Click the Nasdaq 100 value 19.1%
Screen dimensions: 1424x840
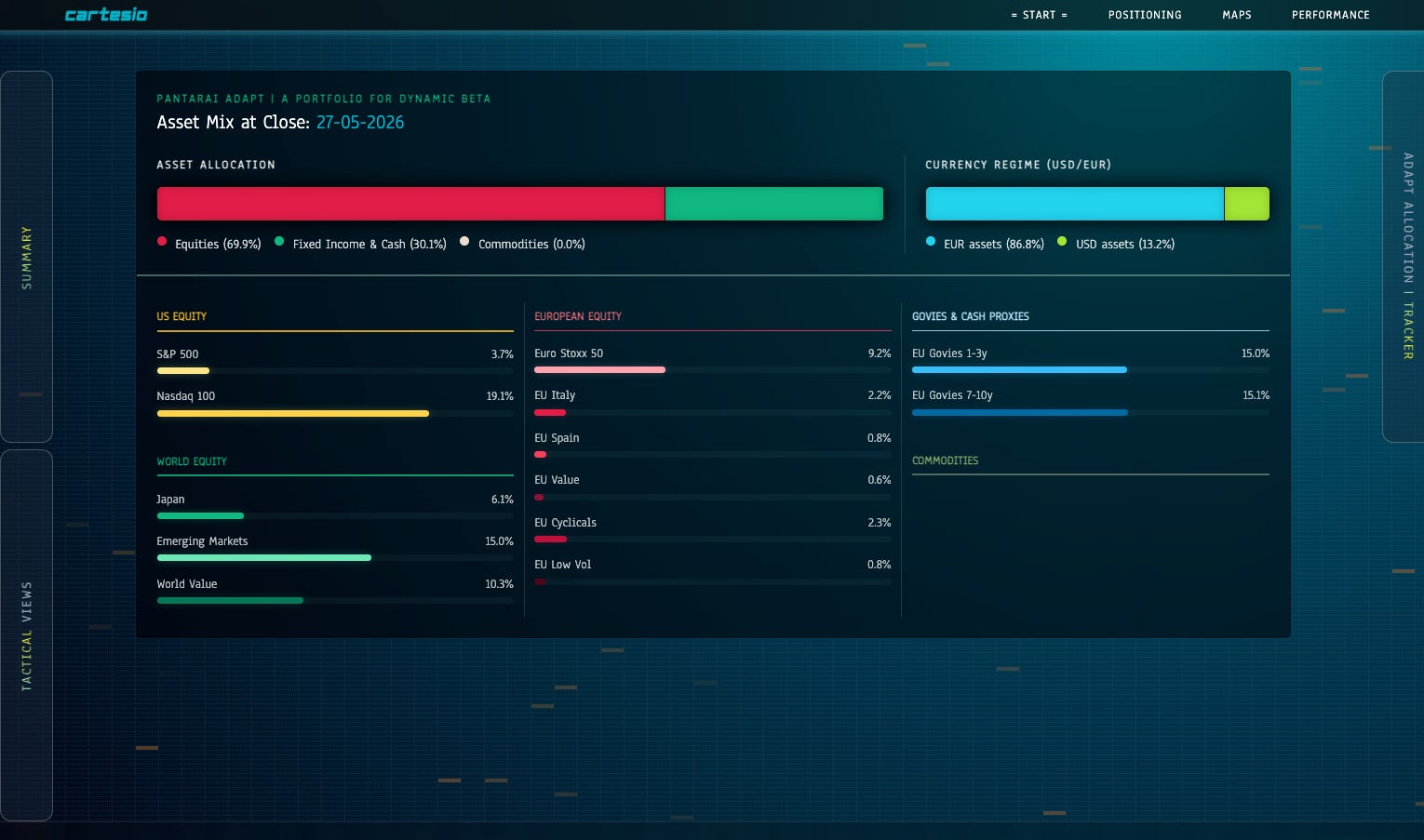(500, 396)
